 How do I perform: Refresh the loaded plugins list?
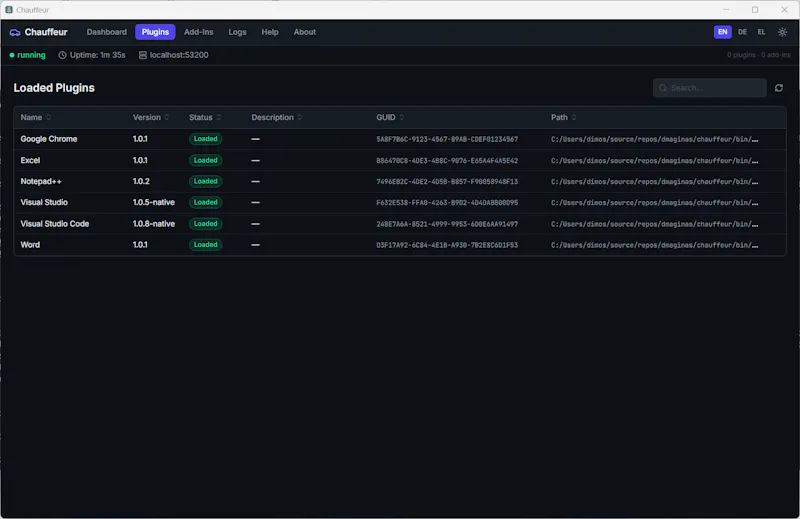(x=779, y=88)
